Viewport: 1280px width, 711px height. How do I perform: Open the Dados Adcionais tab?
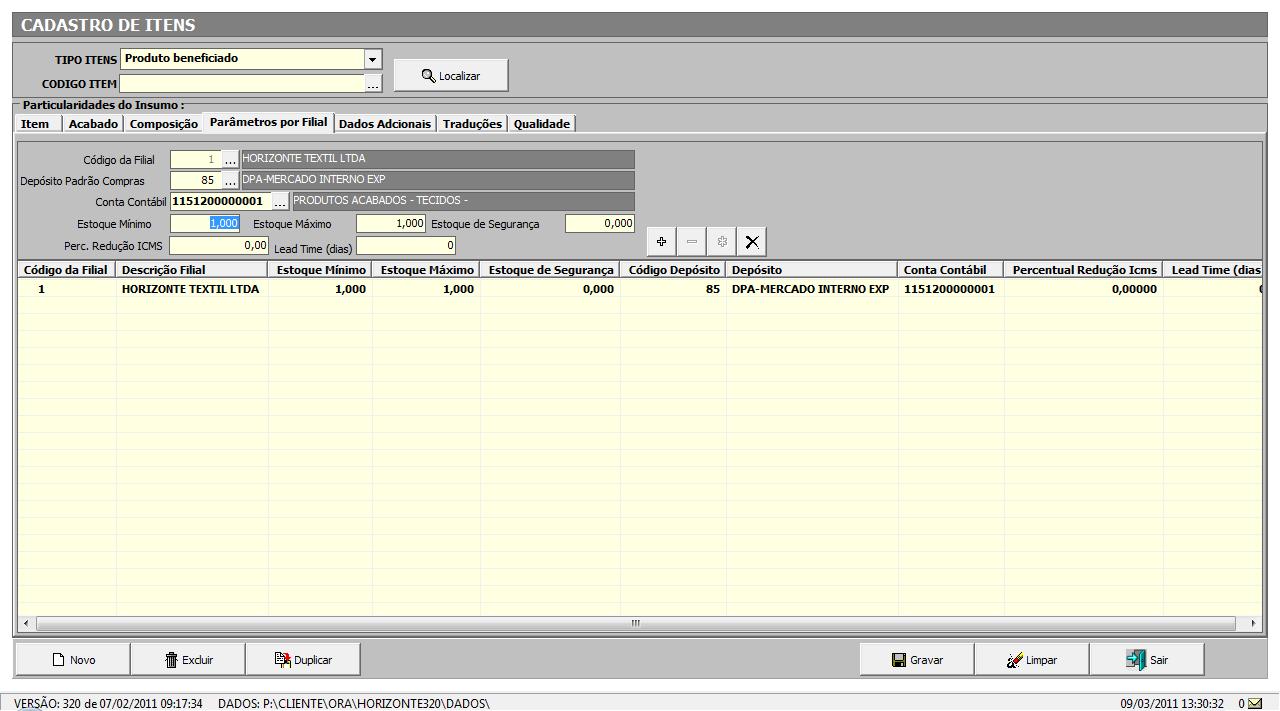[x=385, y=124]
